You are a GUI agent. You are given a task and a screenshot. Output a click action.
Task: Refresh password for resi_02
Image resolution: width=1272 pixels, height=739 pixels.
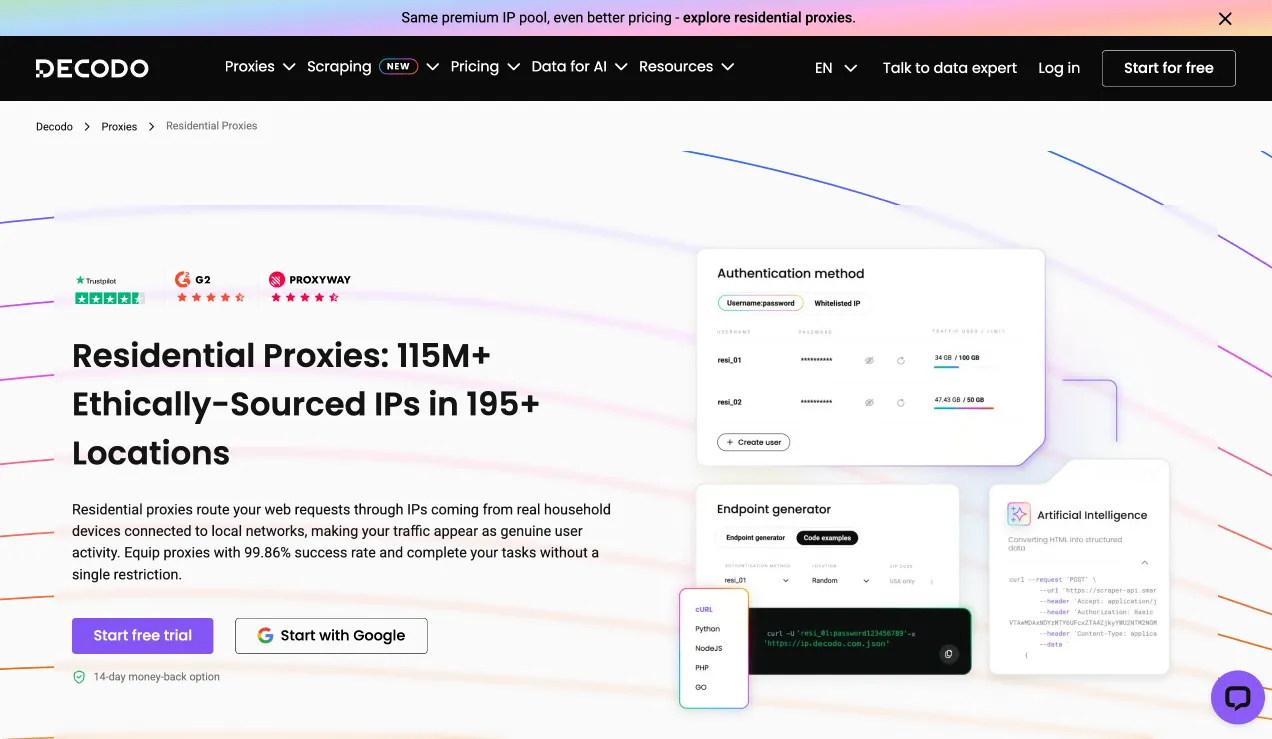901,402
